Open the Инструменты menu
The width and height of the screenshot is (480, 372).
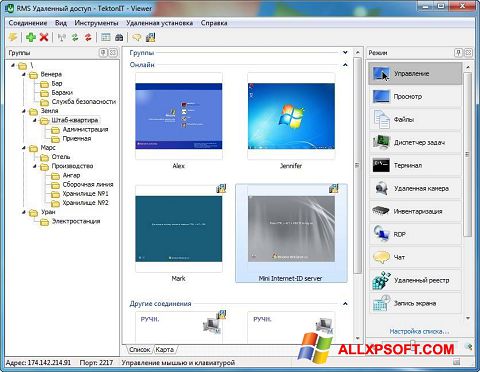pos(96,23)
